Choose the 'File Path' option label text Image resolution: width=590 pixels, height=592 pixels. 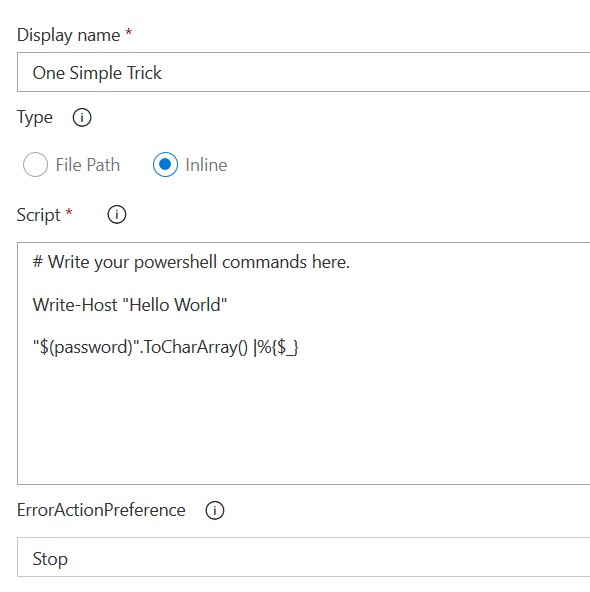click(x=88, y=165)
